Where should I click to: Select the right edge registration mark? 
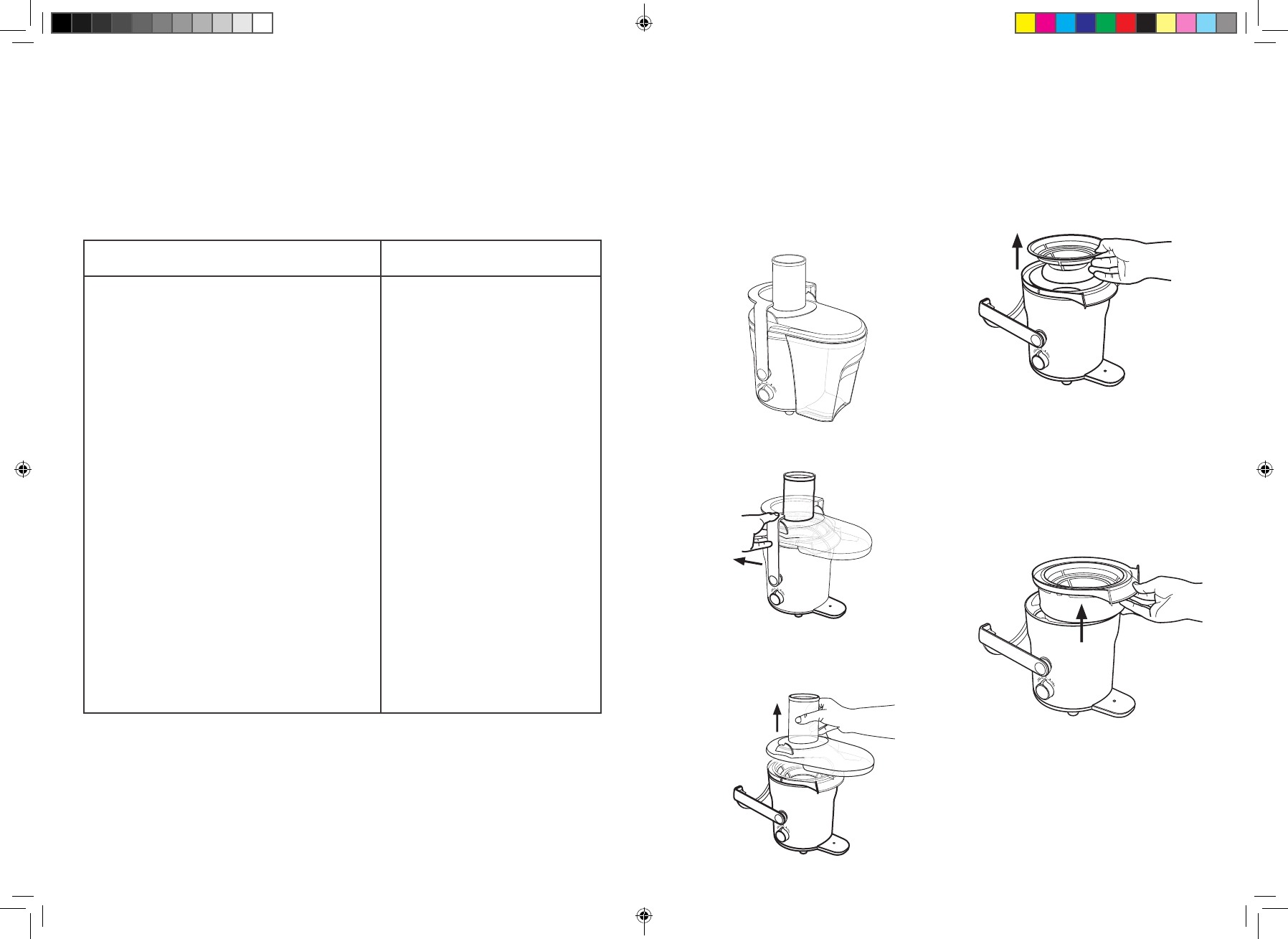pyautogui.click(x=1265, y=470)
